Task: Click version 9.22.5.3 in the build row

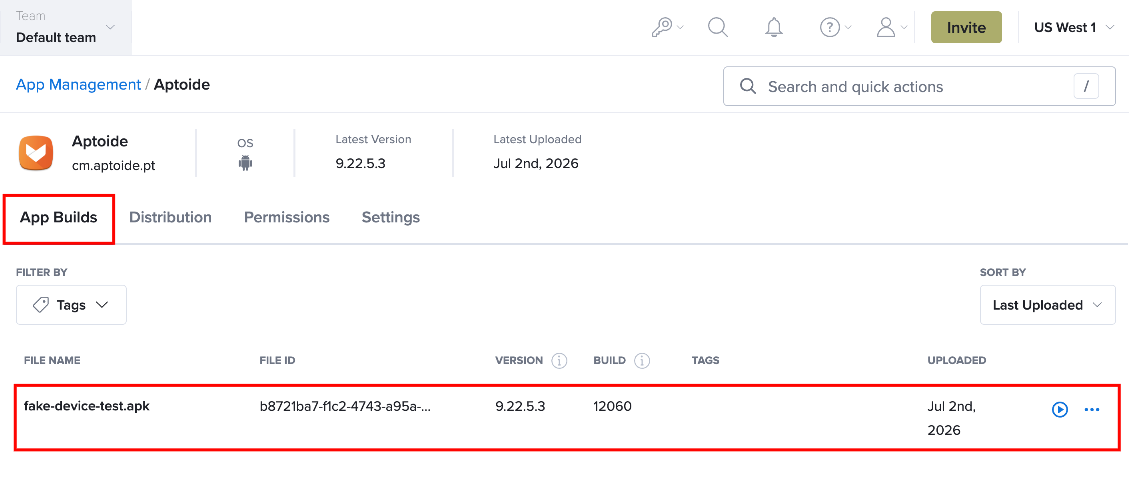Action: 520,406
